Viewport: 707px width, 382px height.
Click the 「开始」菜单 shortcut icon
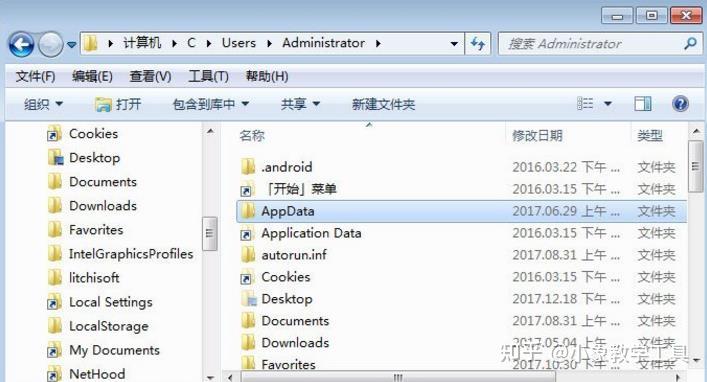pos(248,189)
